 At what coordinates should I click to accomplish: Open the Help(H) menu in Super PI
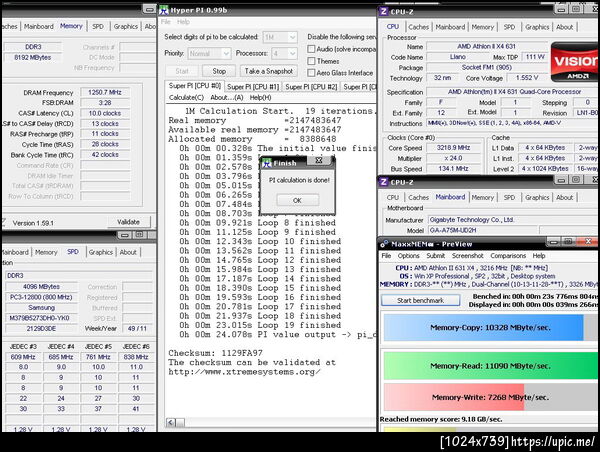pos(261,98)
